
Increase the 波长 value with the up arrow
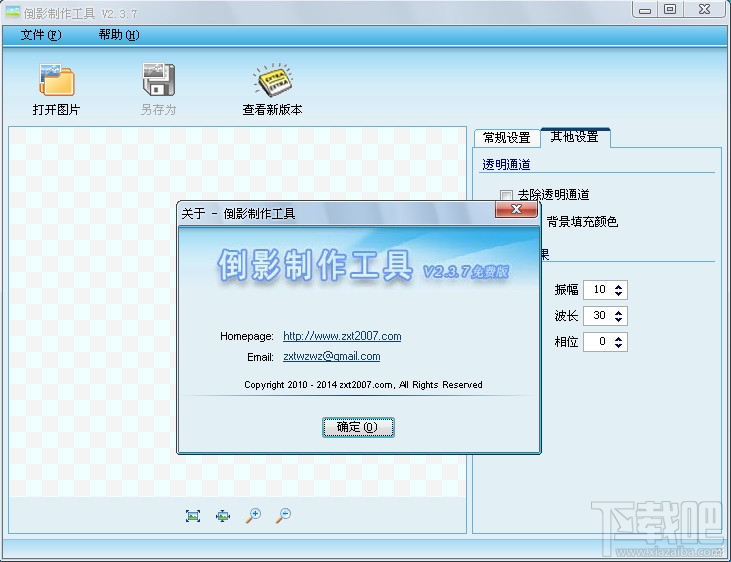(x=619, y=312)
